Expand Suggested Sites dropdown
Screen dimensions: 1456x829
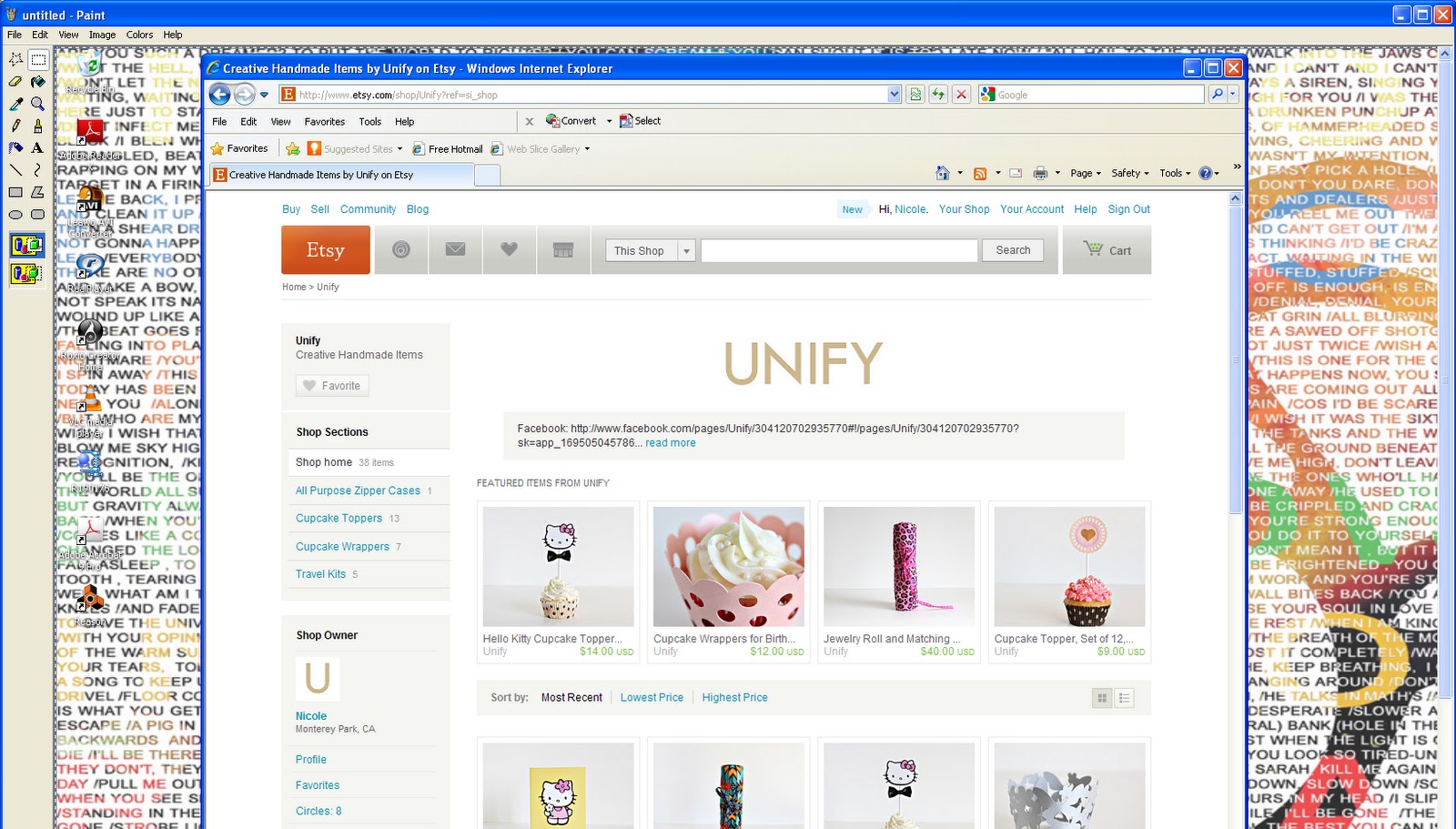[x=399, y=149]
